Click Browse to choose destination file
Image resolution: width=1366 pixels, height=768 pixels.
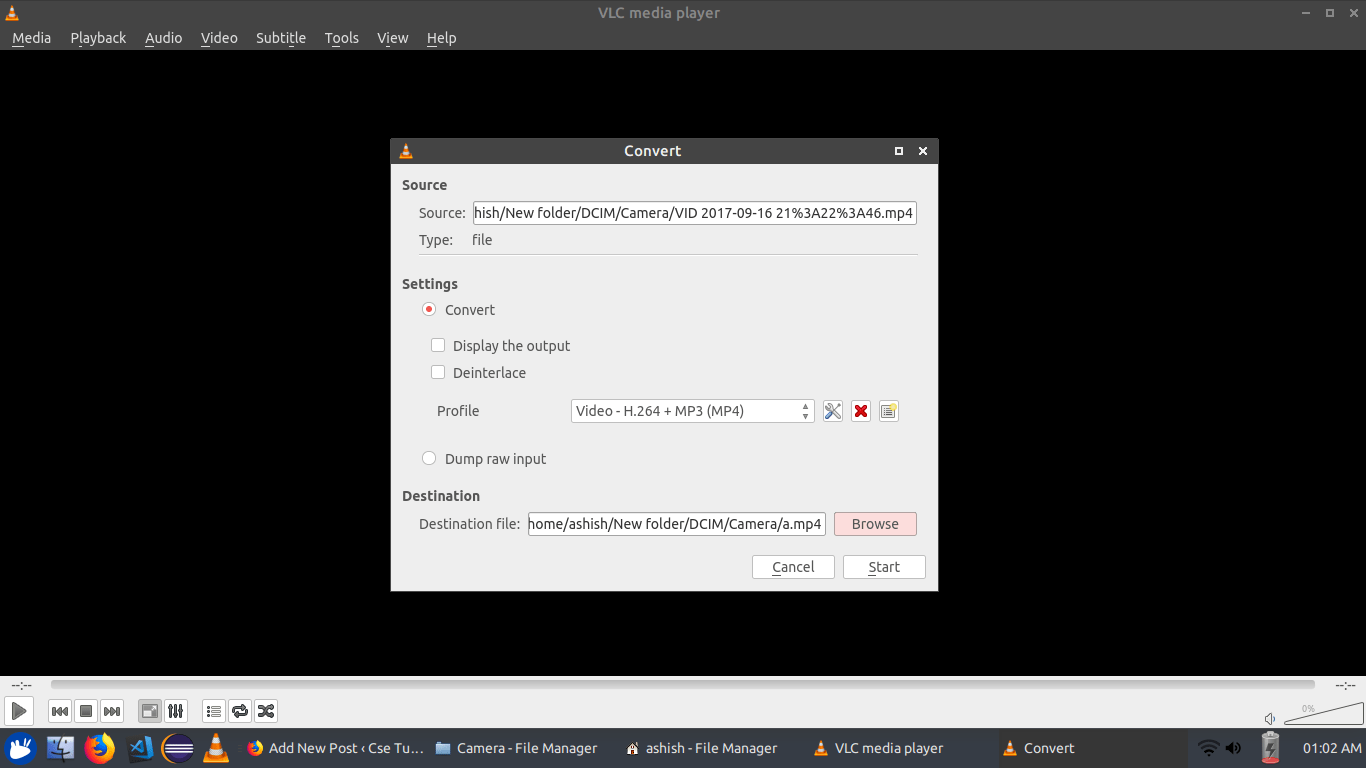coord(874,523)
